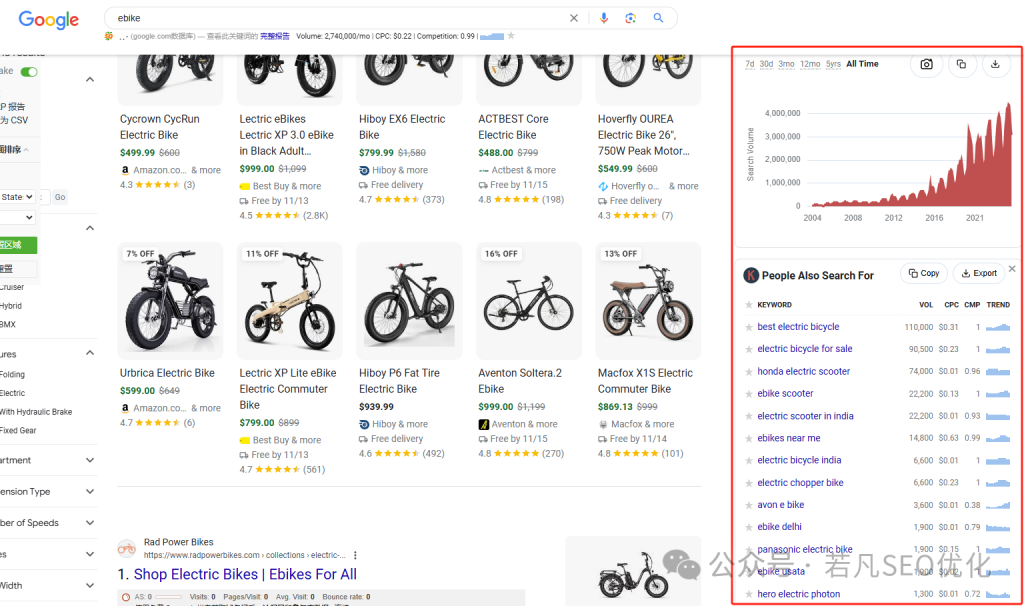Select the Fixed Gear filter
The image size is (1024, 606).
click(x=18, y=430)
